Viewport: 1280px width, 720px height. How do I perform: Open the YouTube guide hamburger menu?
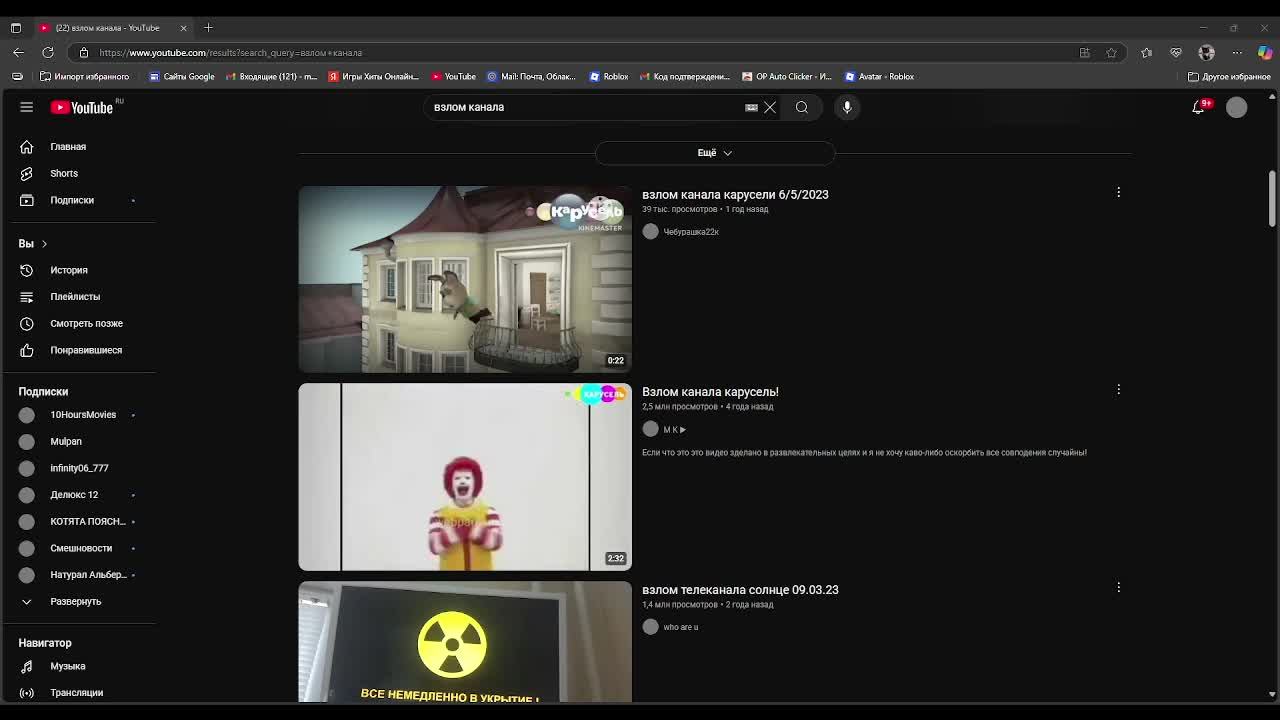(x=27, y=107)
